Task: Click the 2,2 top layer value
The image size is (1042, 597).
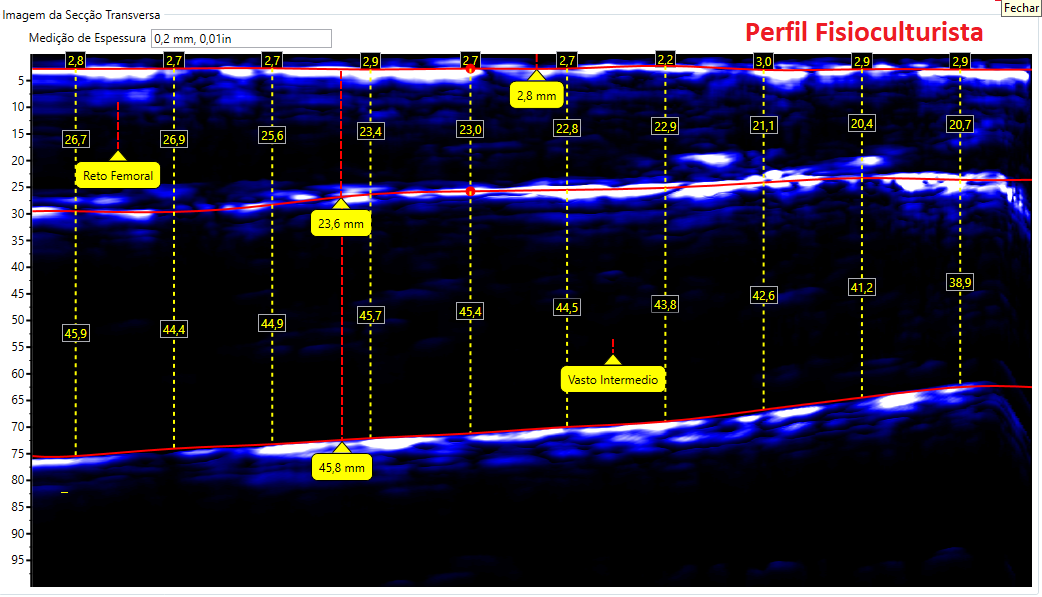Action: click(x=665, y=60)
